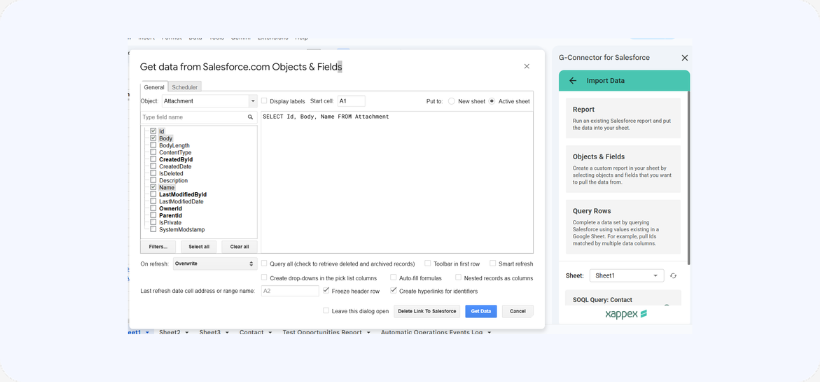
Task: Switch to the Scheduler tab
Action: point(185,87)
